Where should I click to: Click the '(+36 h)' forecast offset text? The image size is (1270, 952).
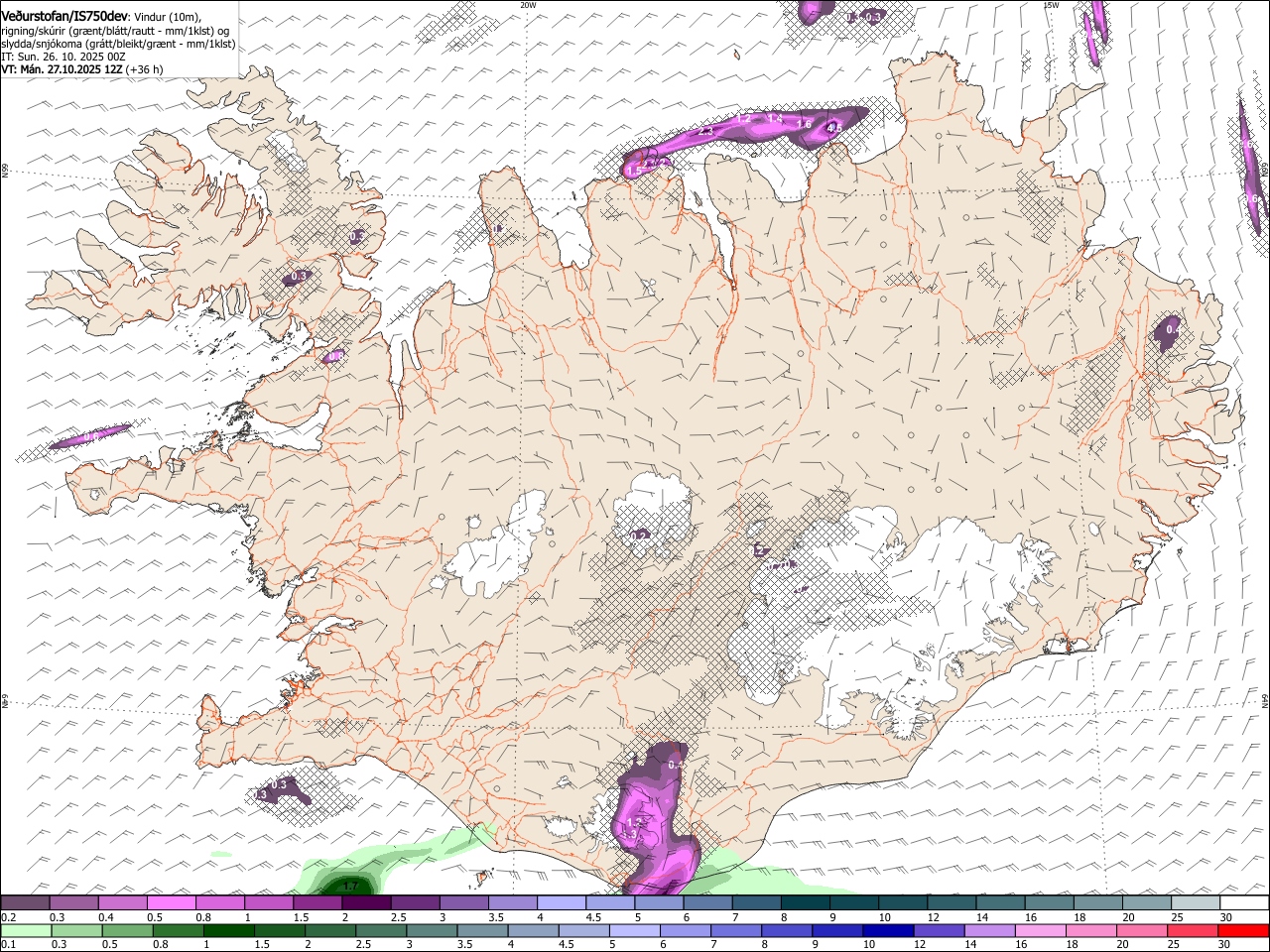click(x=145, y=70)
